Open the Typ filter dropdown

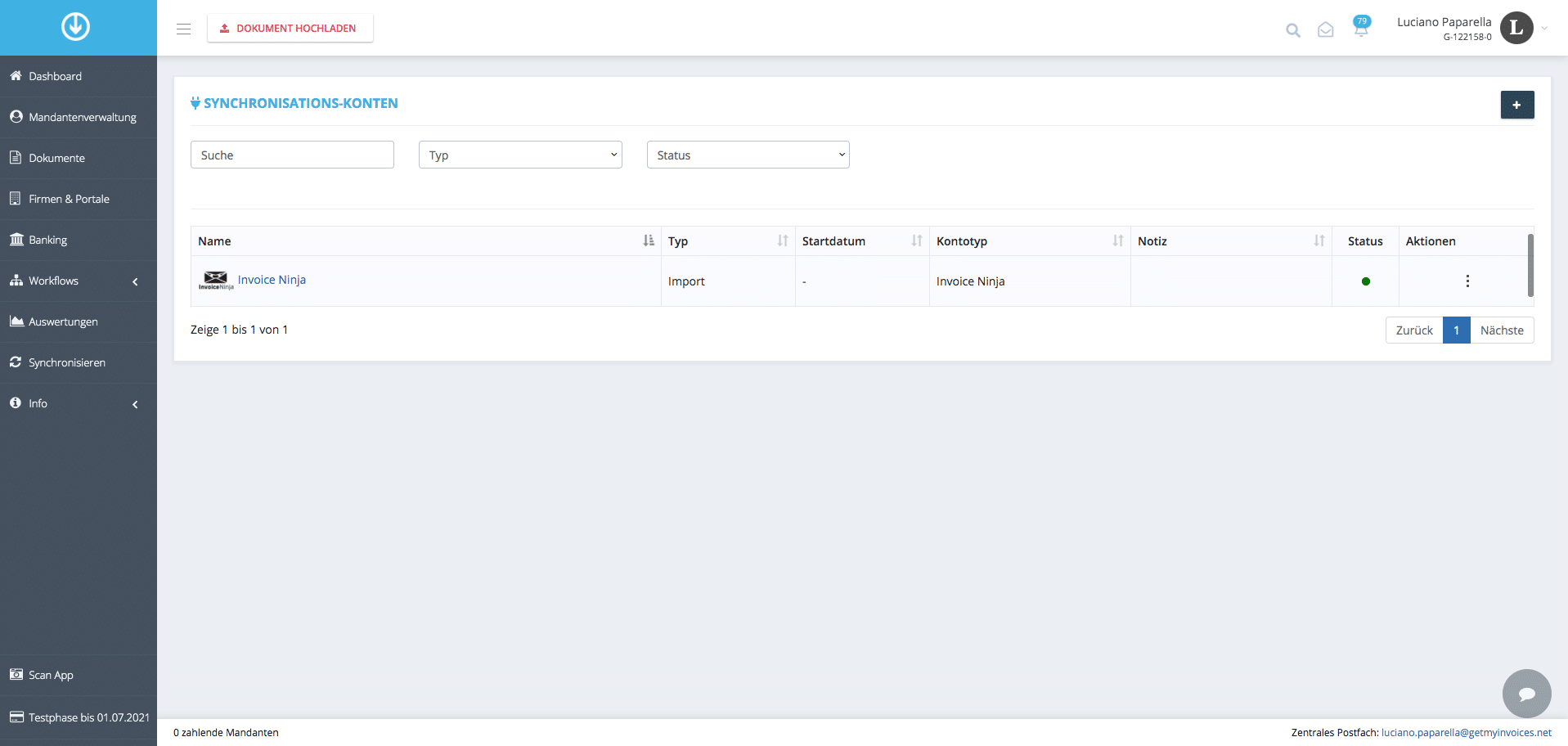pos(520,155)
